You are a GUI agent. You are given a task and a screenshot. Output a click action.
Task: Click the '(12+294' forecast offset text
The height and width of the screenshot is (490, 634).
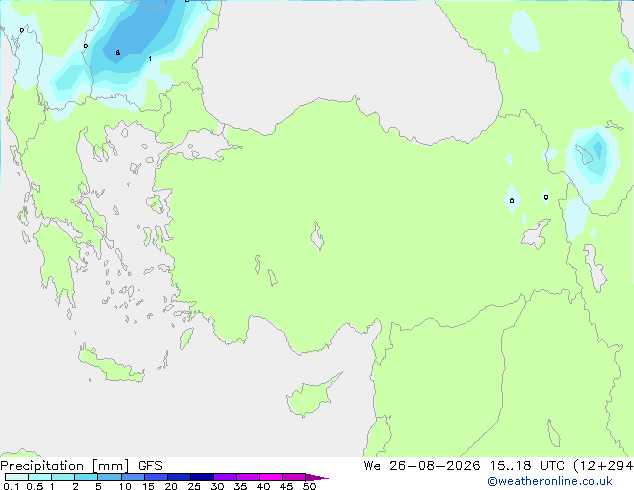point(603,466)
